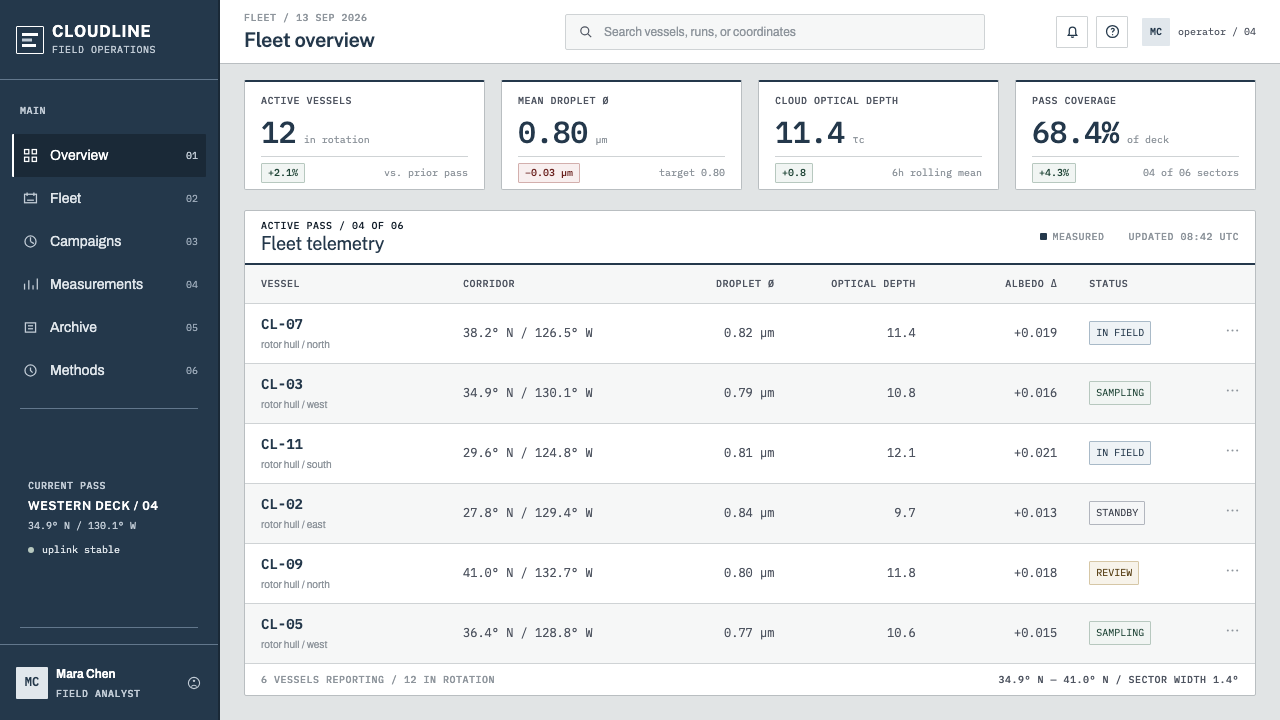Screen dimensions: 1280x720
Task: Click the Cloudline logo icon
Action: click(x=30, y=40)
